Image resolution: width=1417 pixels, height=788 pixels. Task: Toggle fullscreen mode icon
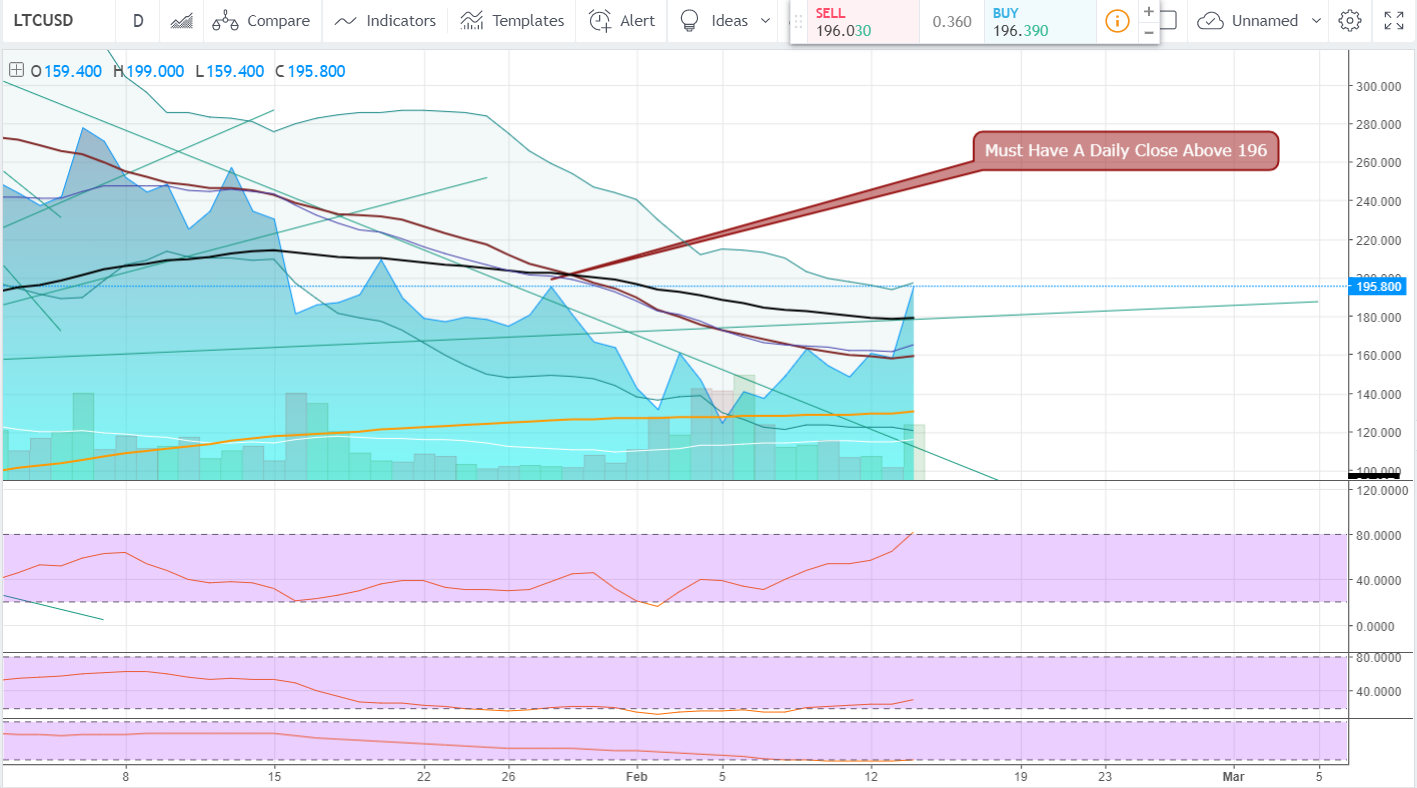pos(1393,20)
